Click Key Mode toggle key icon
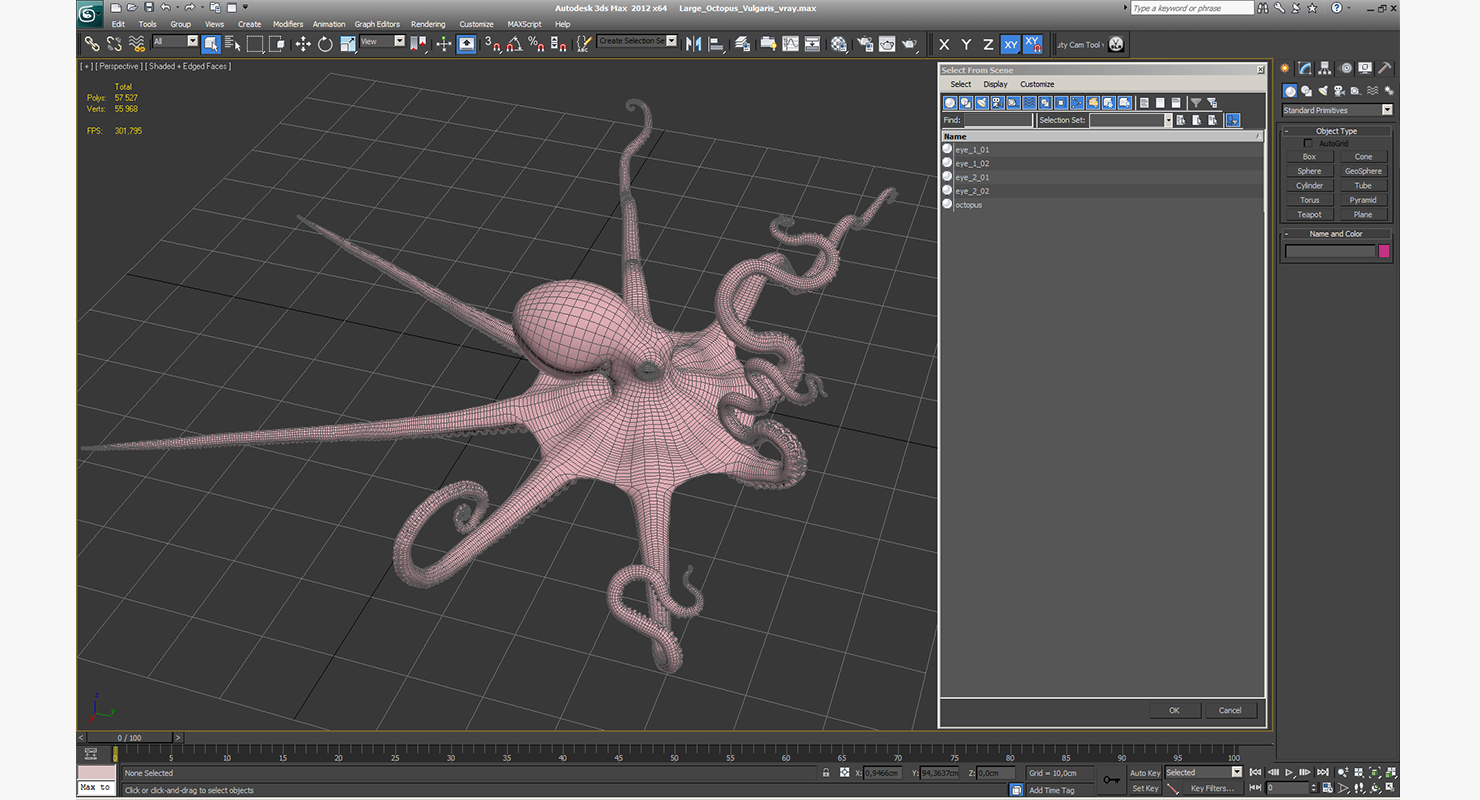Viewport: 1480px width, 800px height. click(1111, 780)
